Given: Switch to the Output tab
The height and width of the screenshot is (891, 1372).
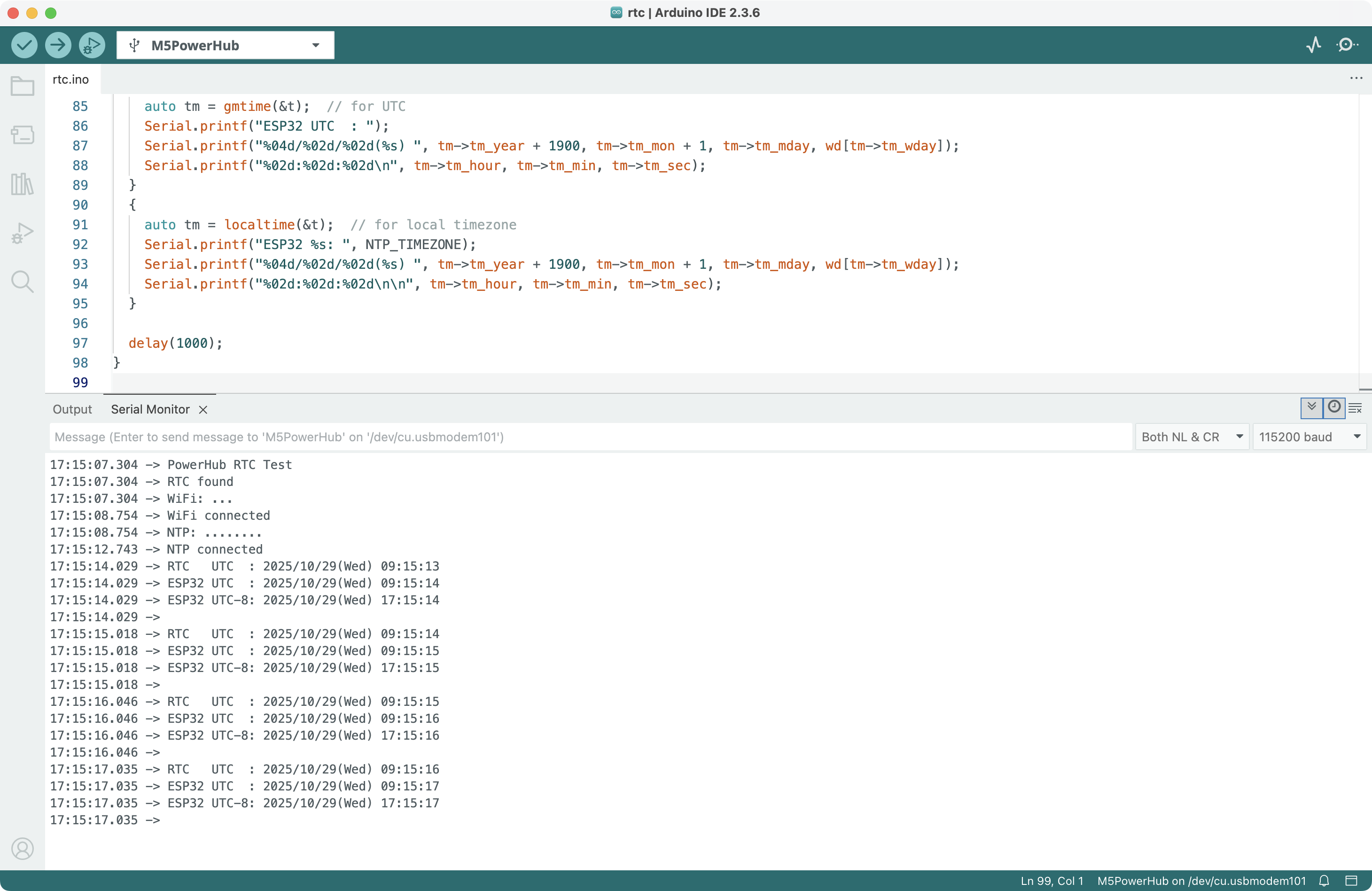Looking at the screenshot, I should [x=72, y=409].
